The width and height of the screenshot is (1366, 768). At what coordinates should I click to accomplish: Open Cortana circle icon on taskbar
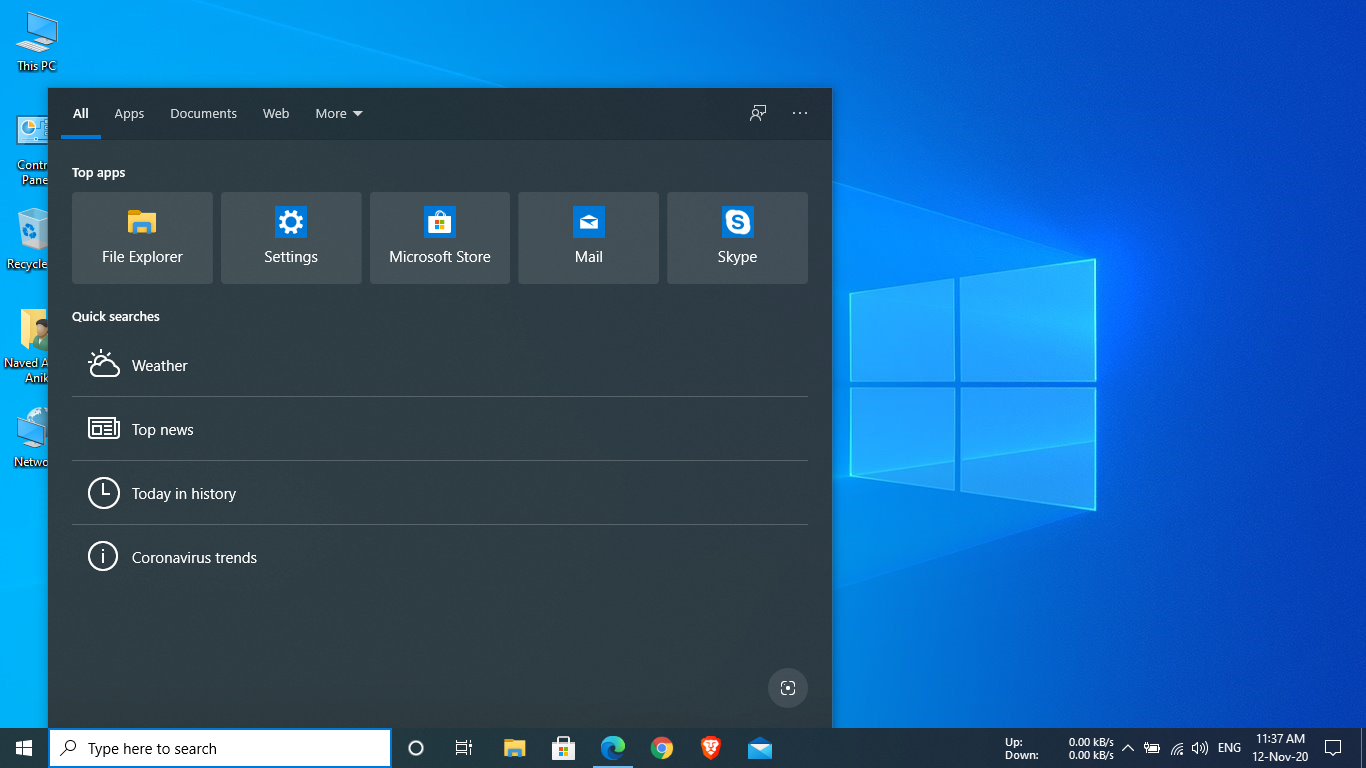tap(416, 748)
